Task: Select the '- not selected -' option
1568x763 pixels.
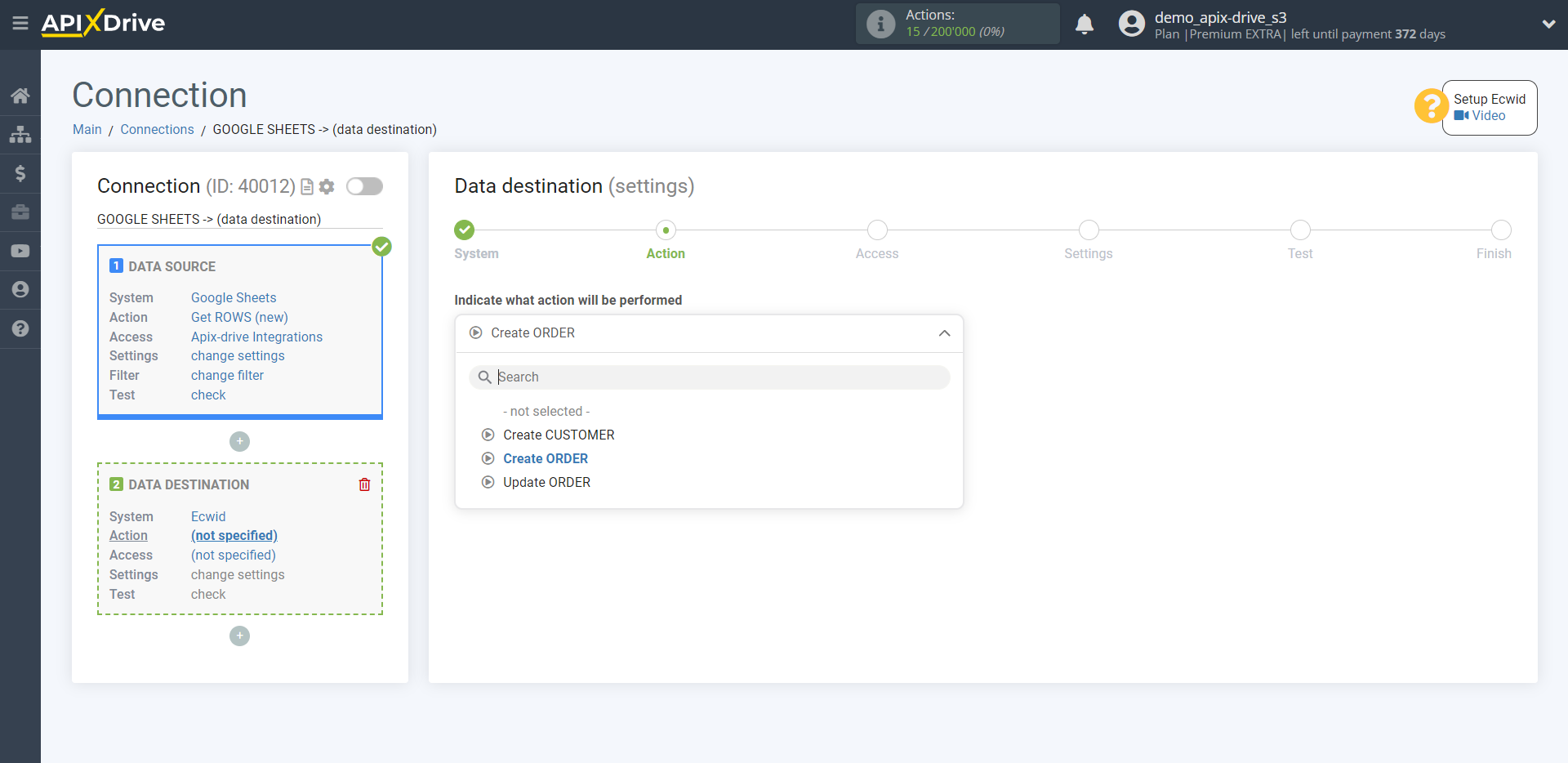Action: 546,411
